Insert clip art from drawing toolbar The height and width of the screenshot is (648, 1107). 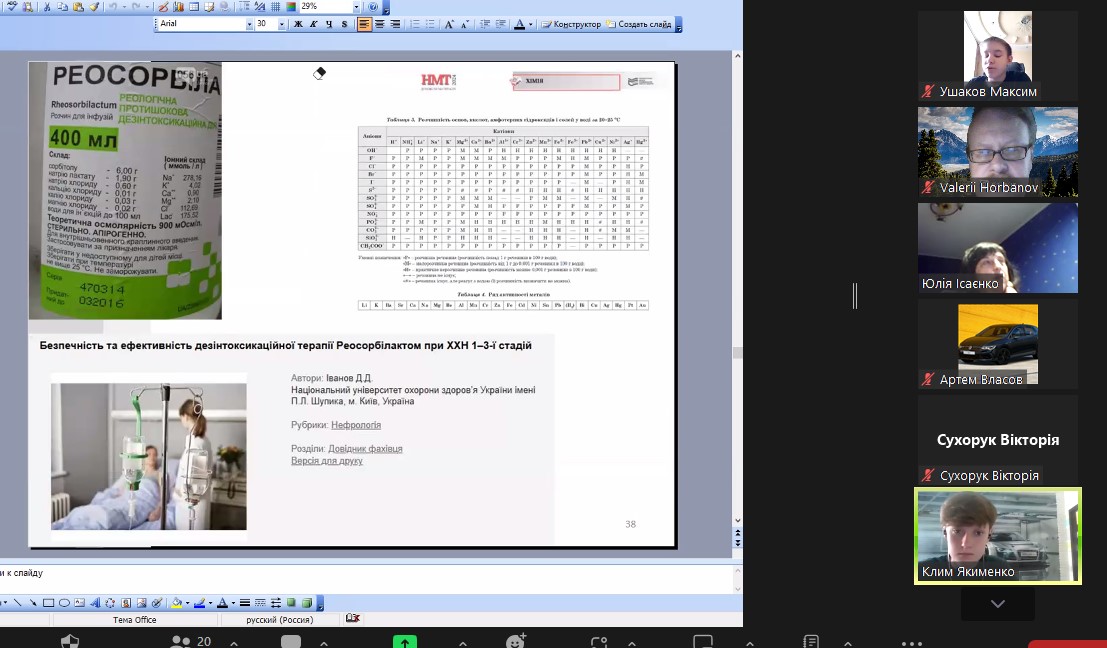126,603
